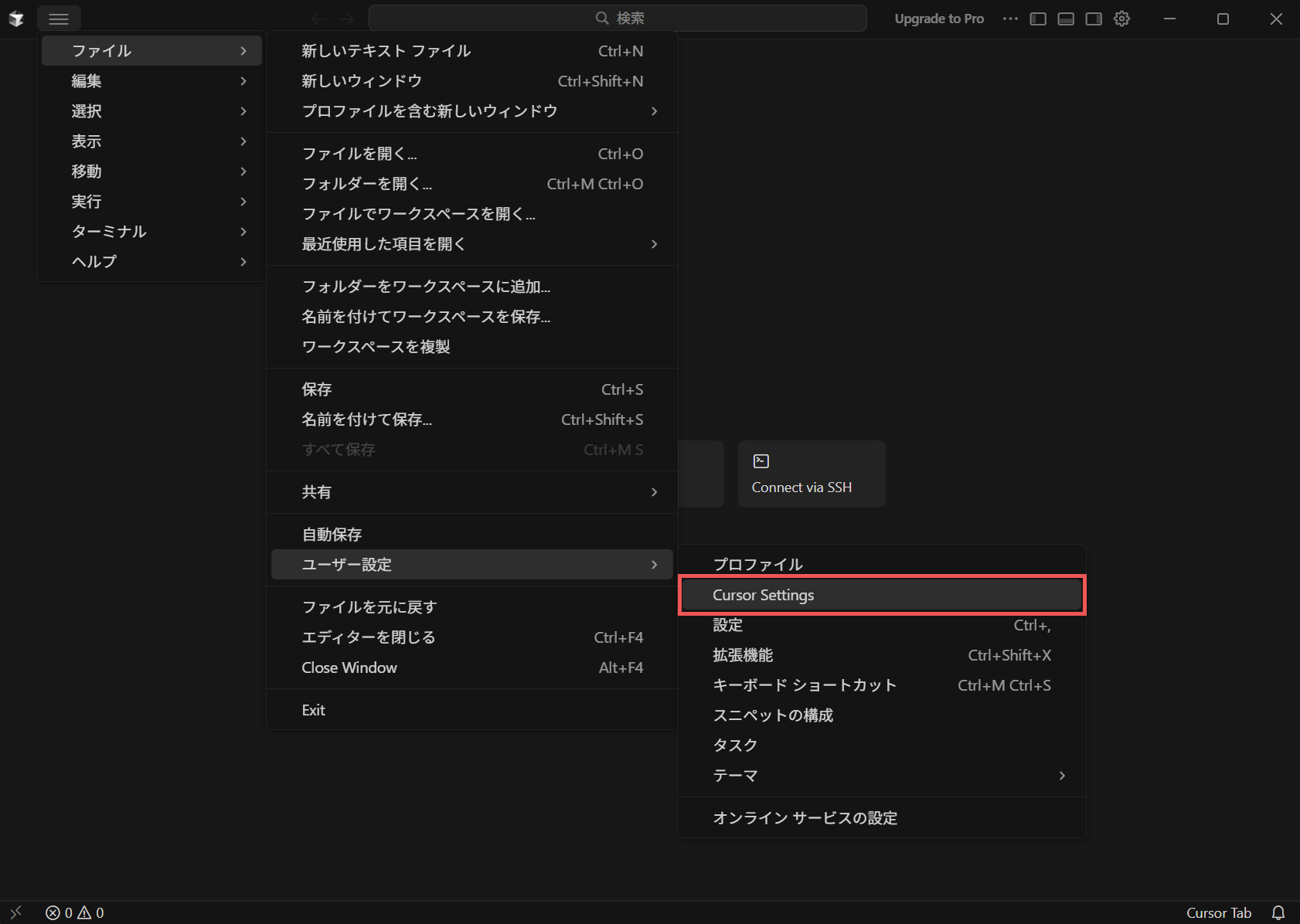This screenshot has width=1300, height=924.
Task: Click Upgrade to Pro link
Action: point(939,19)
